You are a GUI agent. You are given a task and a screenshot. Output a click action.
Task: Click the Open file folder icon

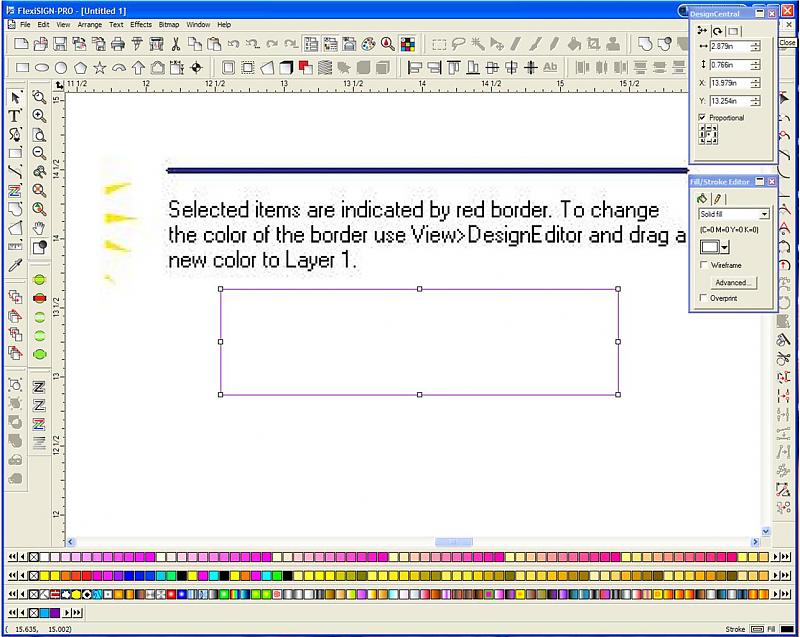pos(40,44)
